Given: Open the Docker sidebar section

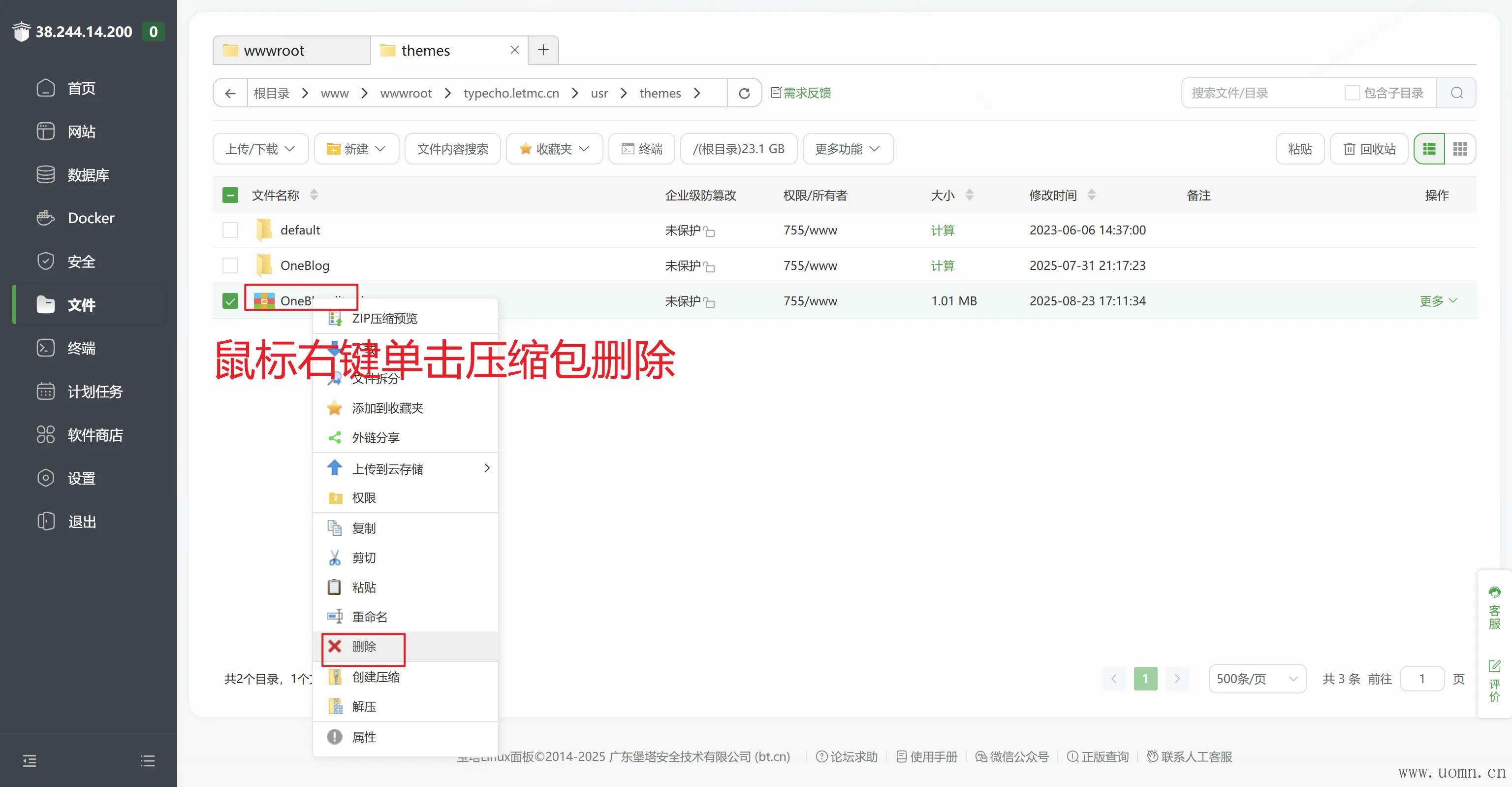Looking at the screenshot, I should click(91, 218).
